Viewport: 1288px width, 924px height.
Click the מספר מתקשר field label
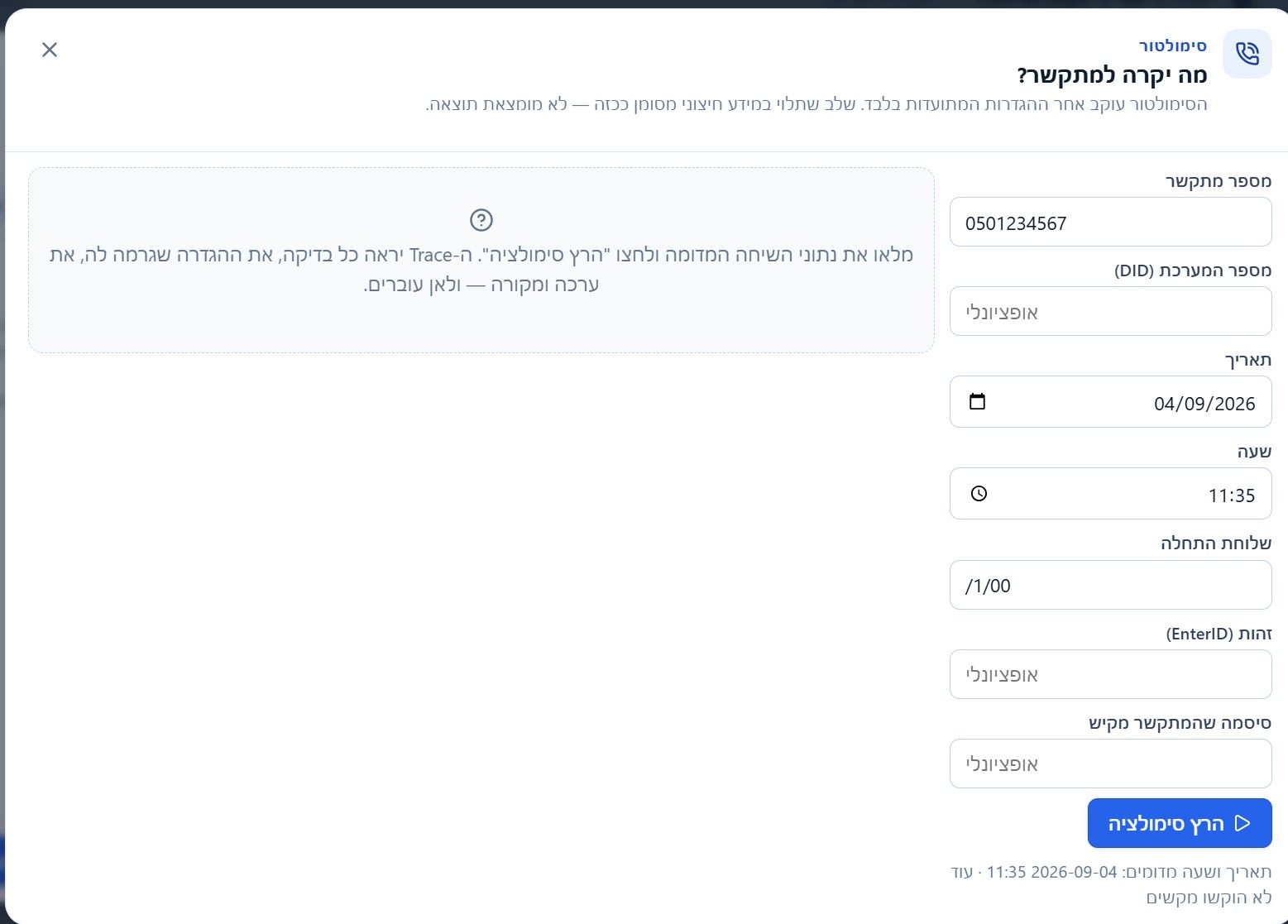pyautogui.click(x=1219, y=180)
